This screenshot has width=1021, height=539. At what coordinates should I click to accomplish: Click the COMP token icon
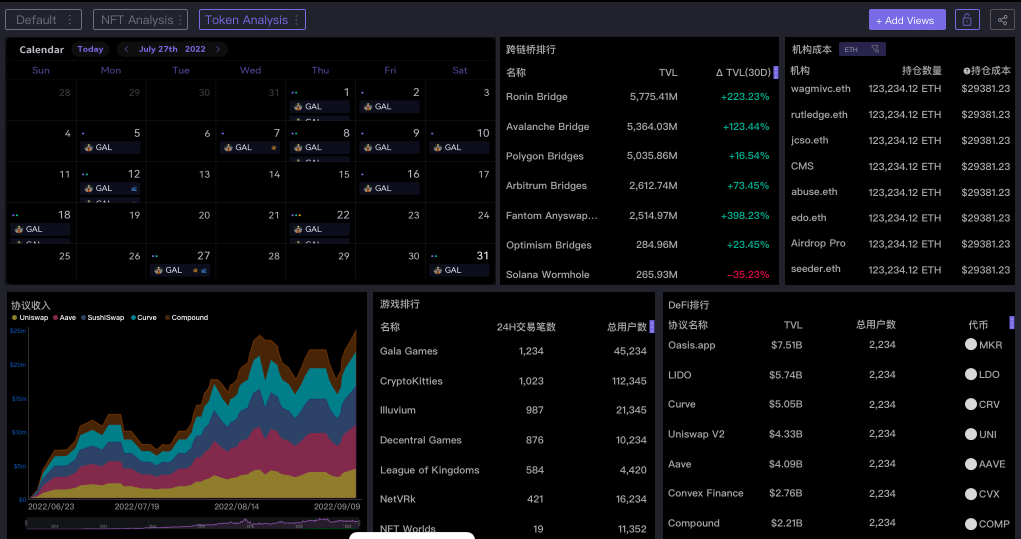tap(970, 524)
